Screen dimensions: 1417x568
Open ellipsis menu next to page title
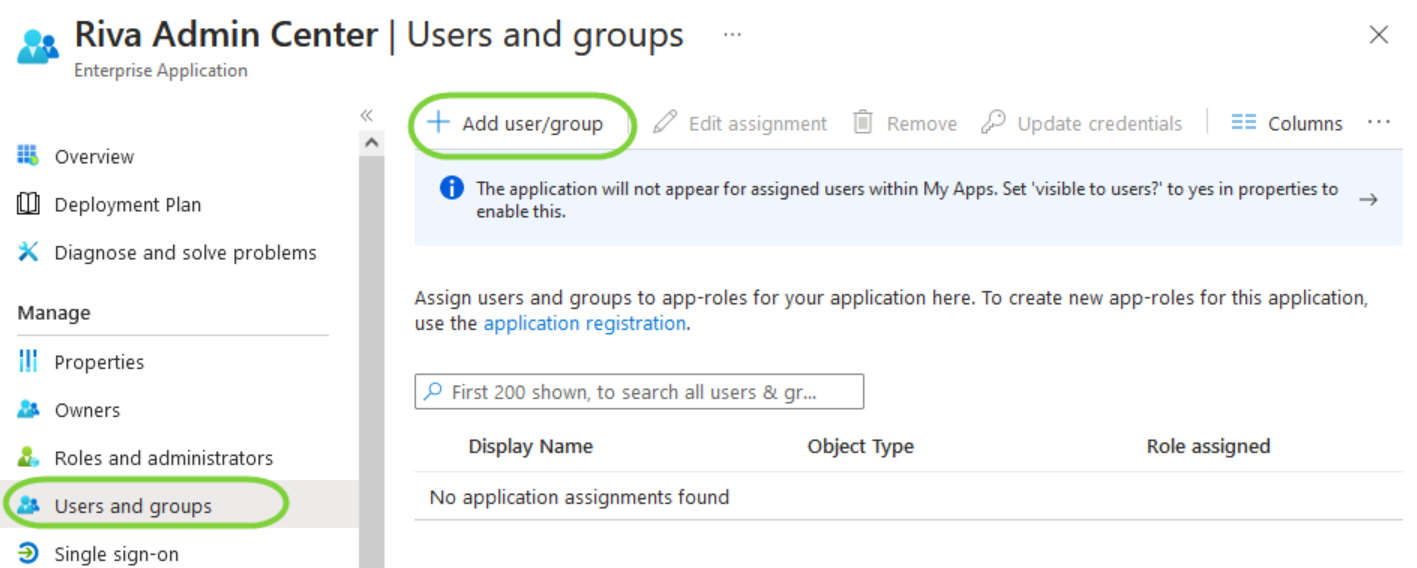[733, 35]
